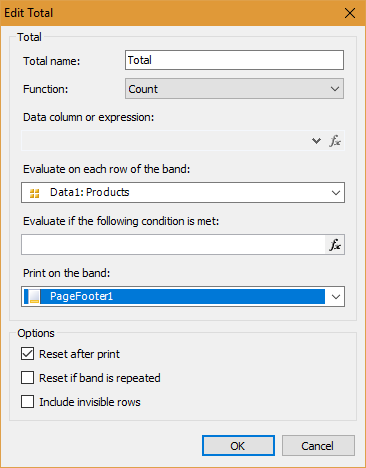Select the highlighted PageFooter1 entry
This screenshot has width=366, height=468.
tap(174, 296)
